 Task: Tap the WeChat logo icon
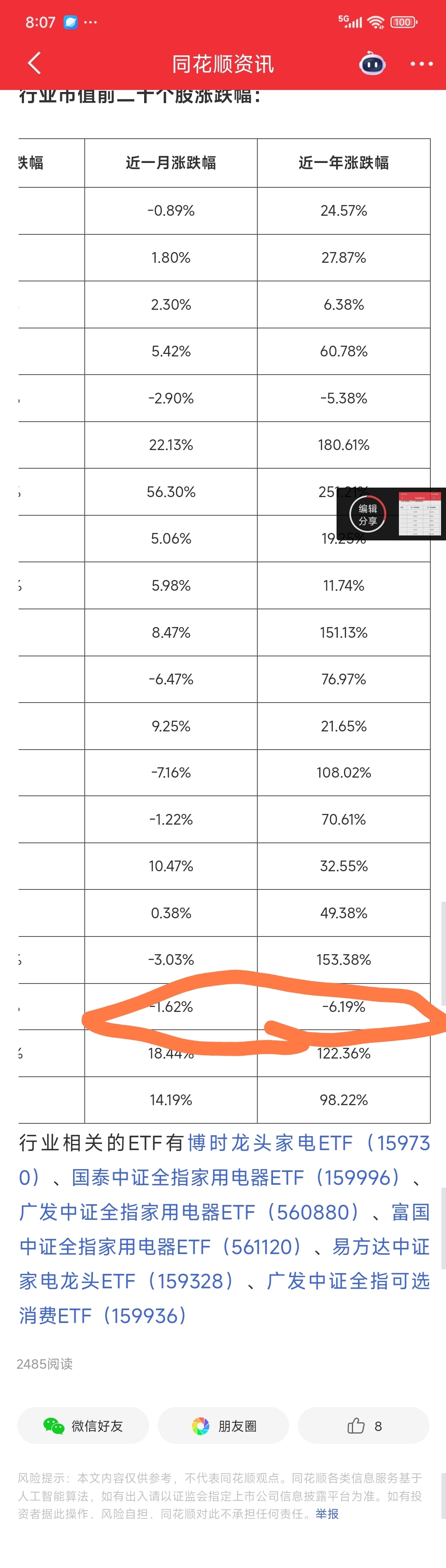[x=54, y=1425]
